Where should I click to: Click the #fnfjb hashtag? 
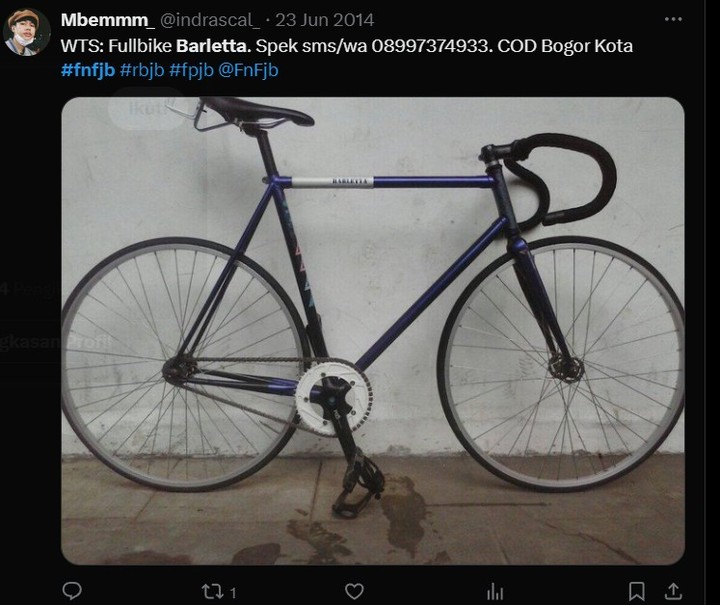[88, 70]
